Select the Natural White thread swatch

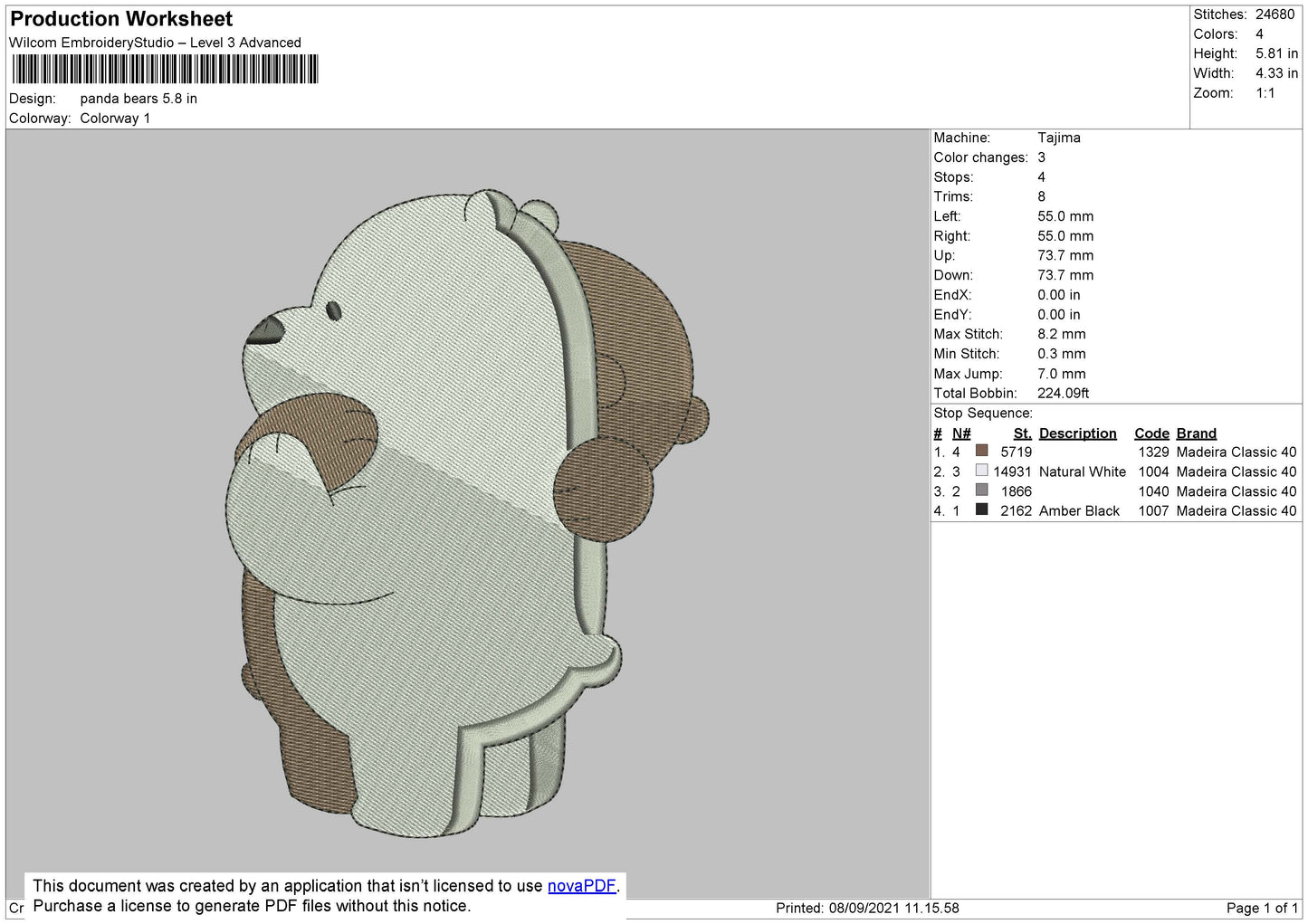[x=981, y=471]
